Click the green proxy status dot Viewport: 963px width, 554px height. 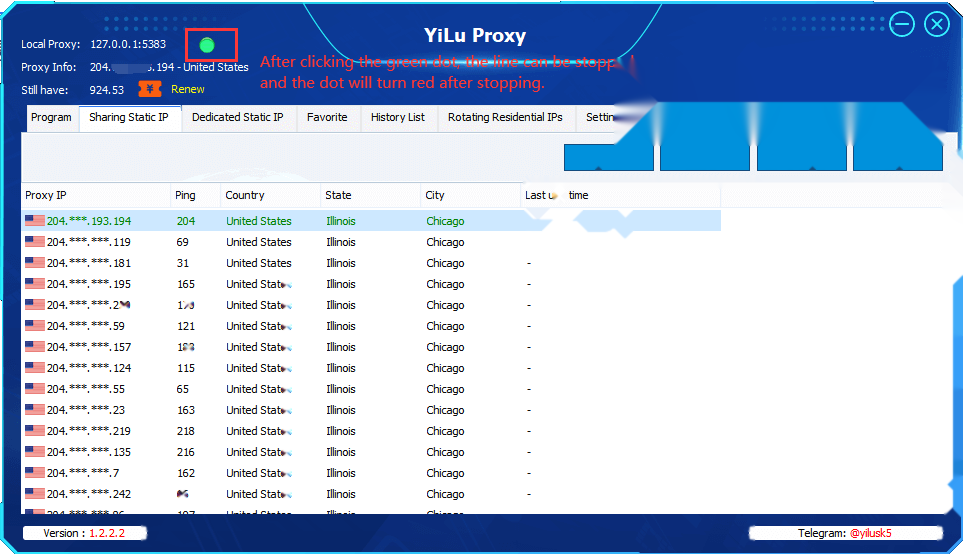pos(207,45)
